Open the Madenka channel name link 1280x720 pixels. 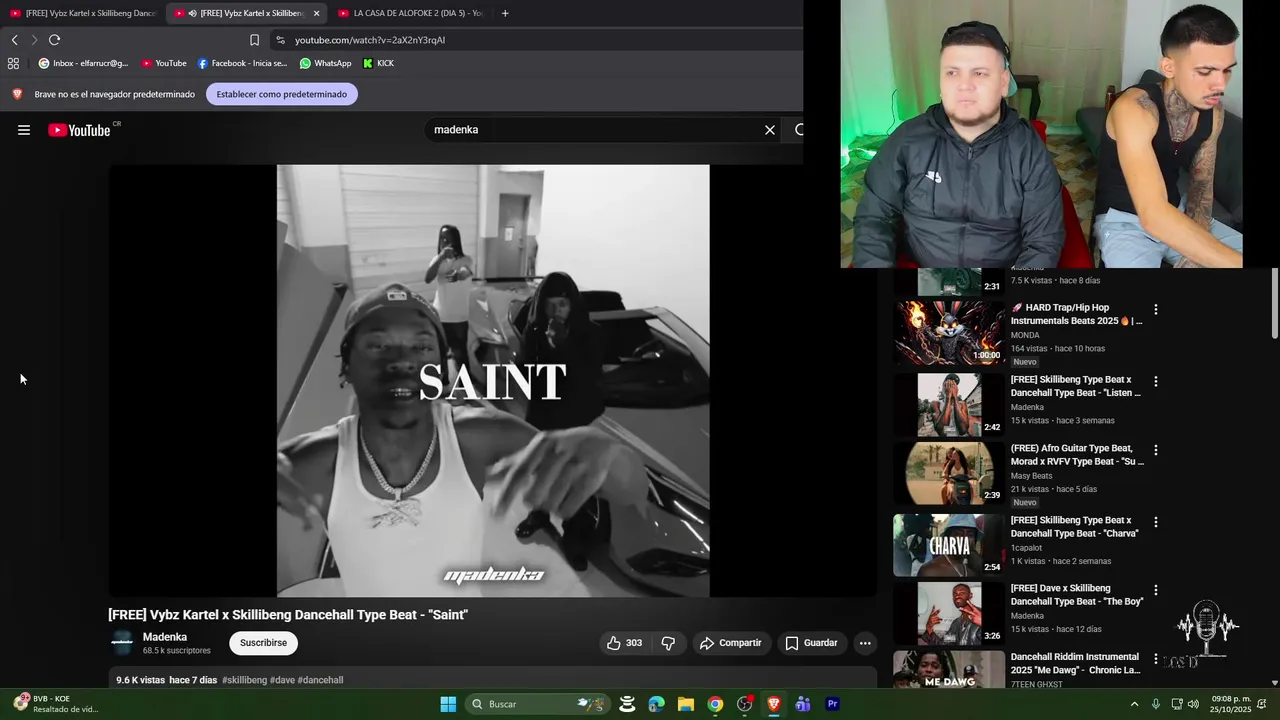[165, 637]
